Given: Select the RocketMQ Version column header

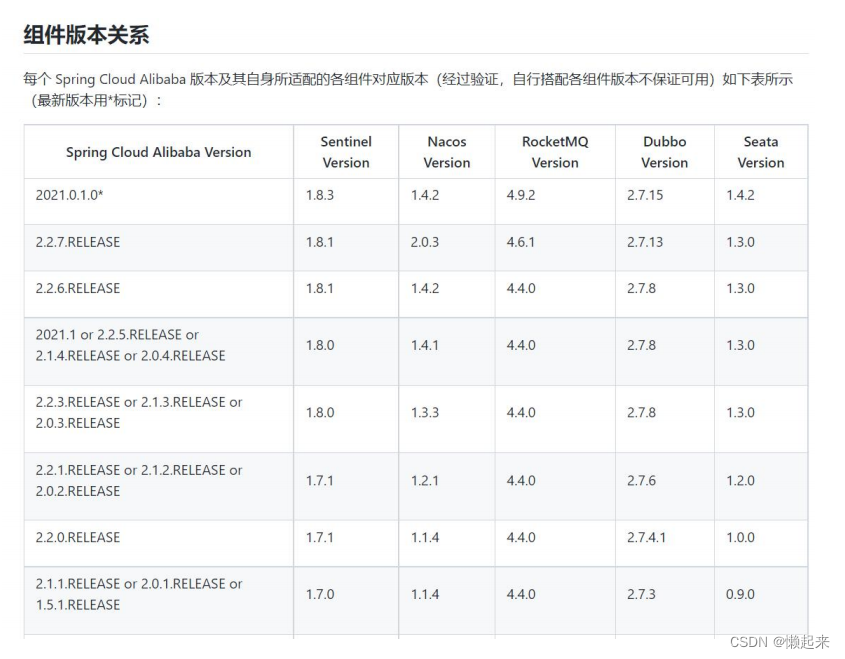Looking at the screenshot, I should pyautogui.click(x=555, y=152).
